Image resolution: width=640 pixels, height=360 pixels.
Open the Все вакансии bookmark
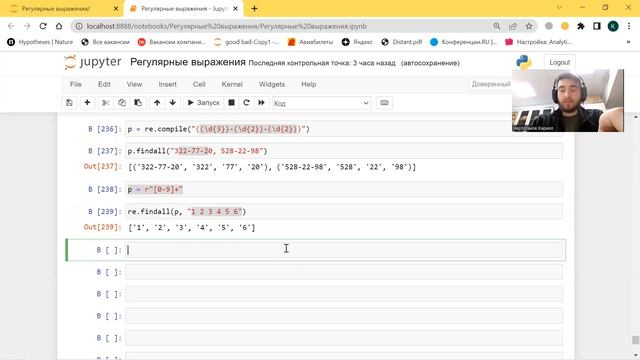(x=105, y=42)
